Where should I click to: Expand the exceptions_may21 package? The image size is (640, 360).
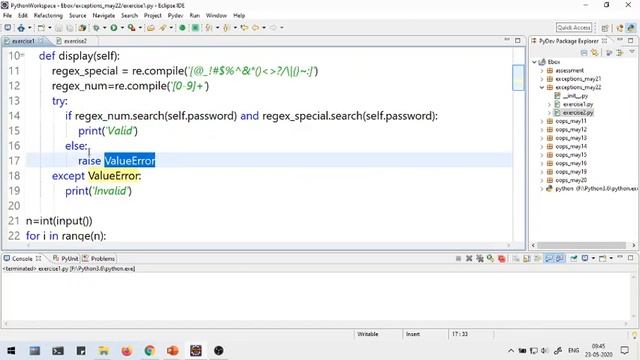tap(542, 79)
